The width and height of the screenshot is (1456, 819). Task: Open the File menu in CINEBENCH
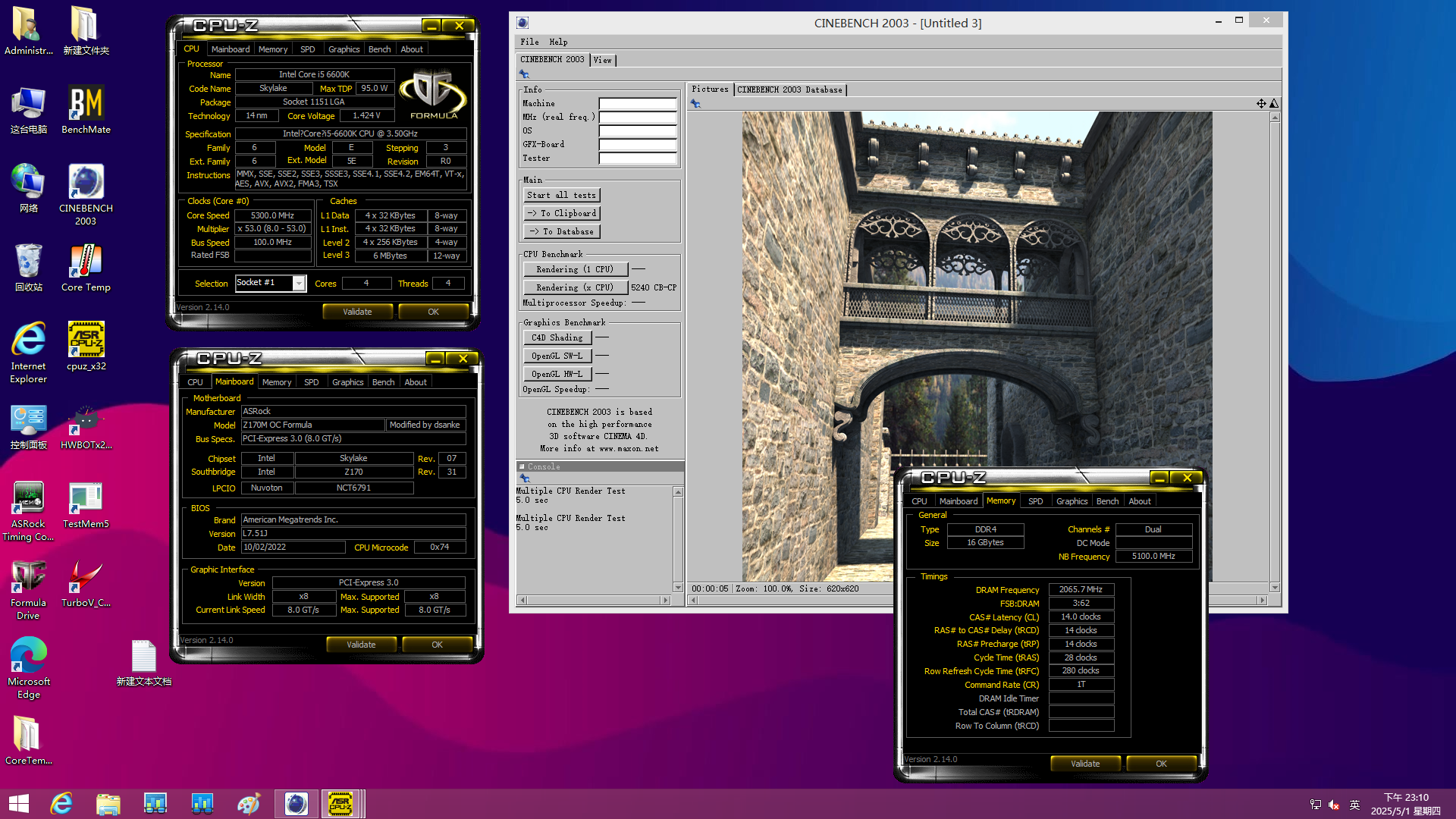pyautogui.click(x=529, y=42)
